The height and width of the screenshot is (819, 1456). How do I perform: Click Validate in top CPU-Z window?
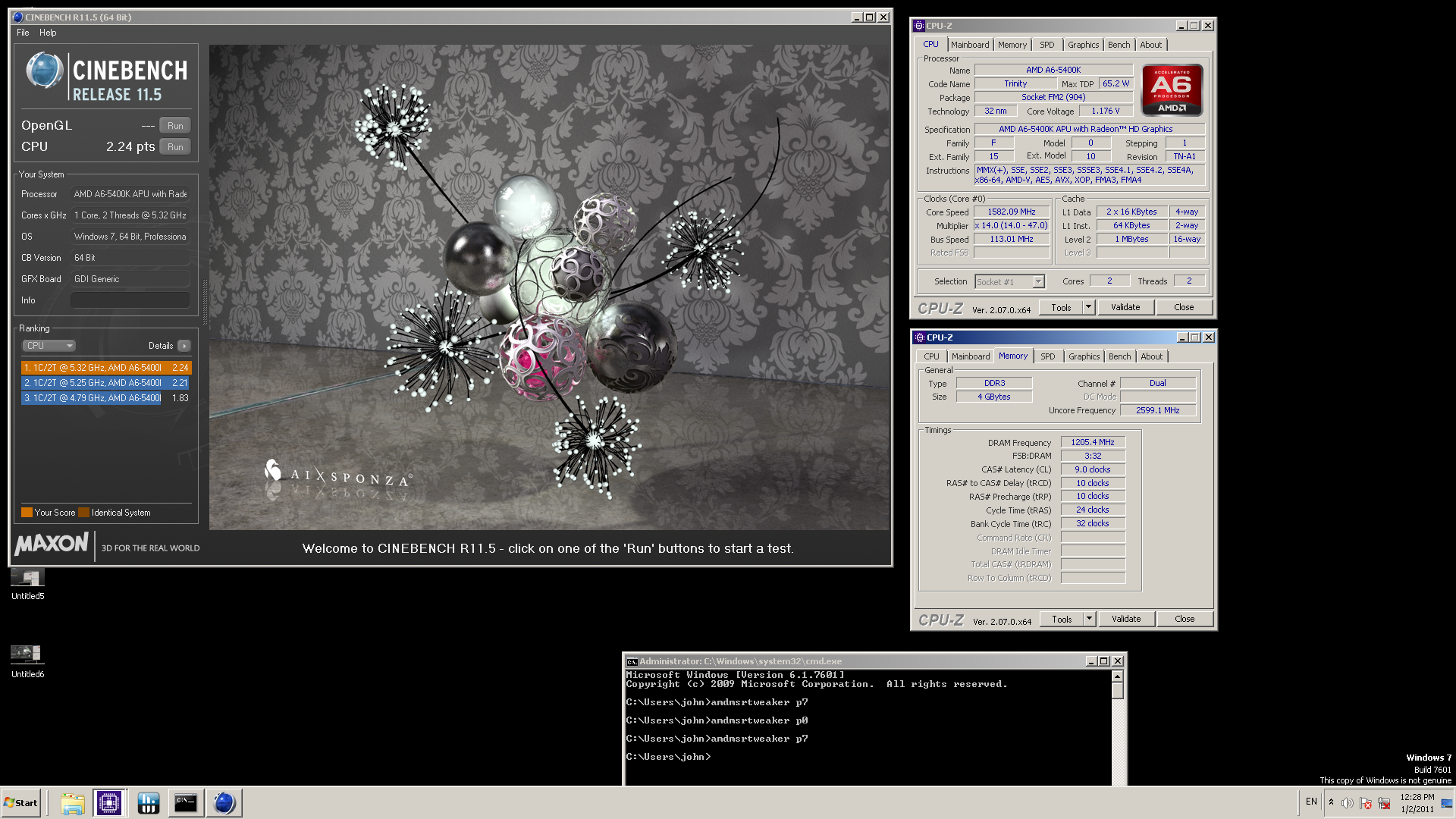pos(1125,308)
